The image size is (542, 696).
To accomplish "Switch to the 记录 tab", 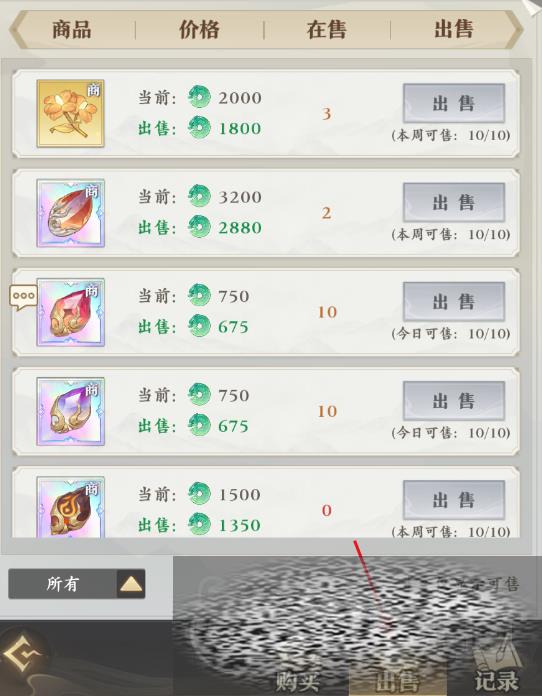I will click(496, 681).
